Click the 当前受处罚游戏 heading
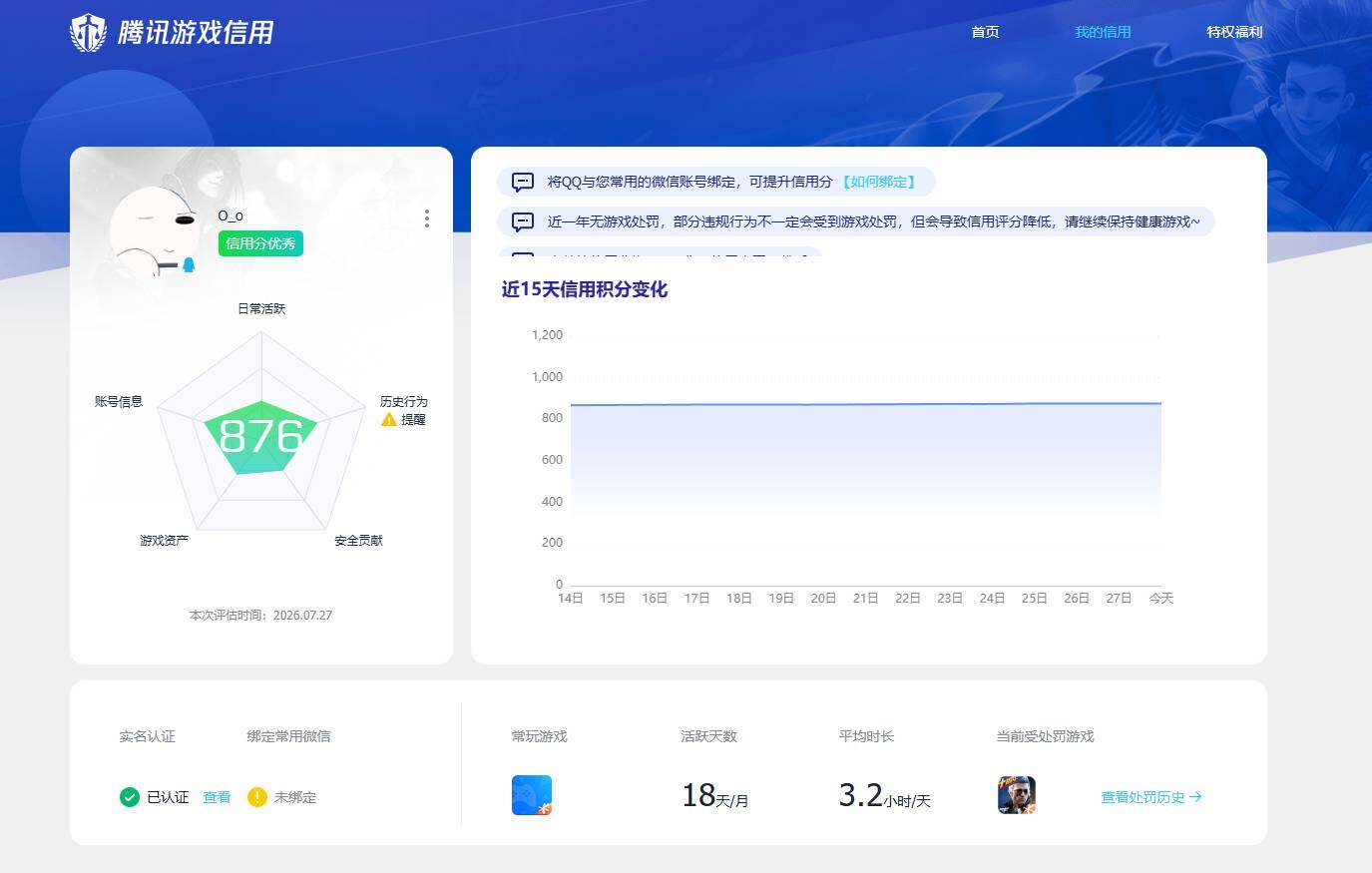This screenshot has width=1372, height=873. pos(1045,736)
